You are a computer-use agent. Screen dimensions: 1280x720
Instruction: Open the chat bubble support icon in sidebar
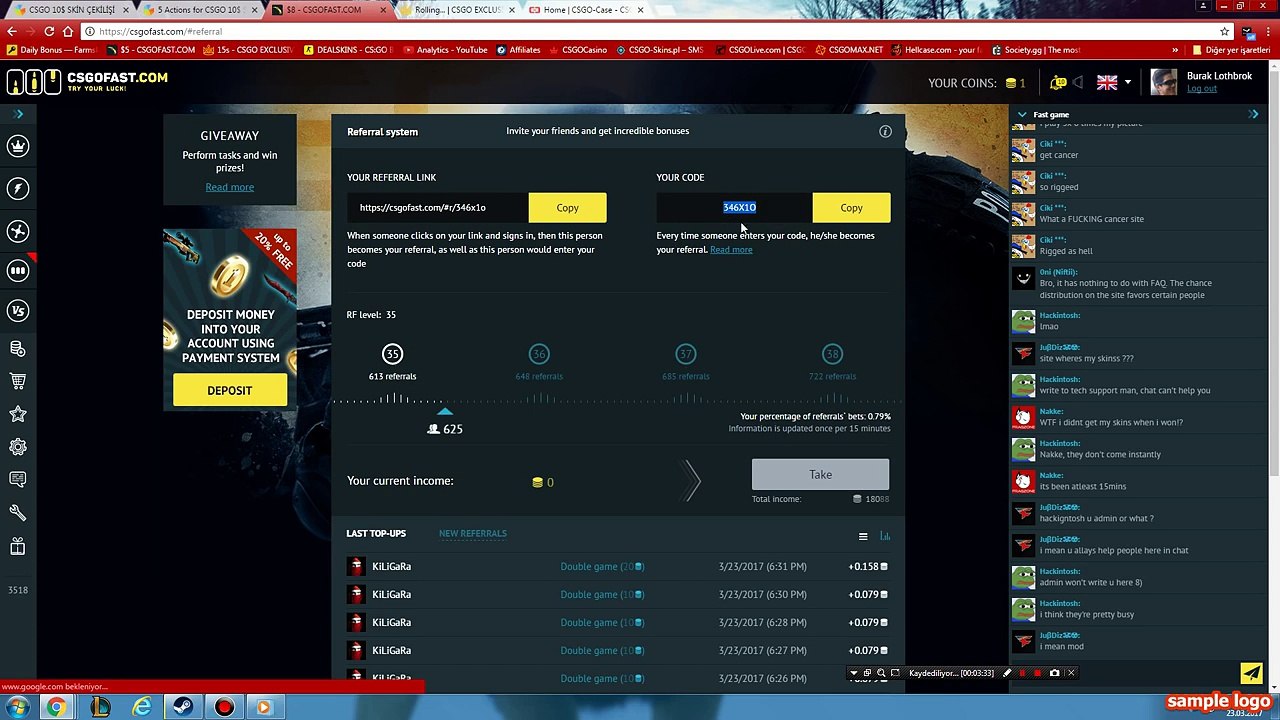[18, 479]
